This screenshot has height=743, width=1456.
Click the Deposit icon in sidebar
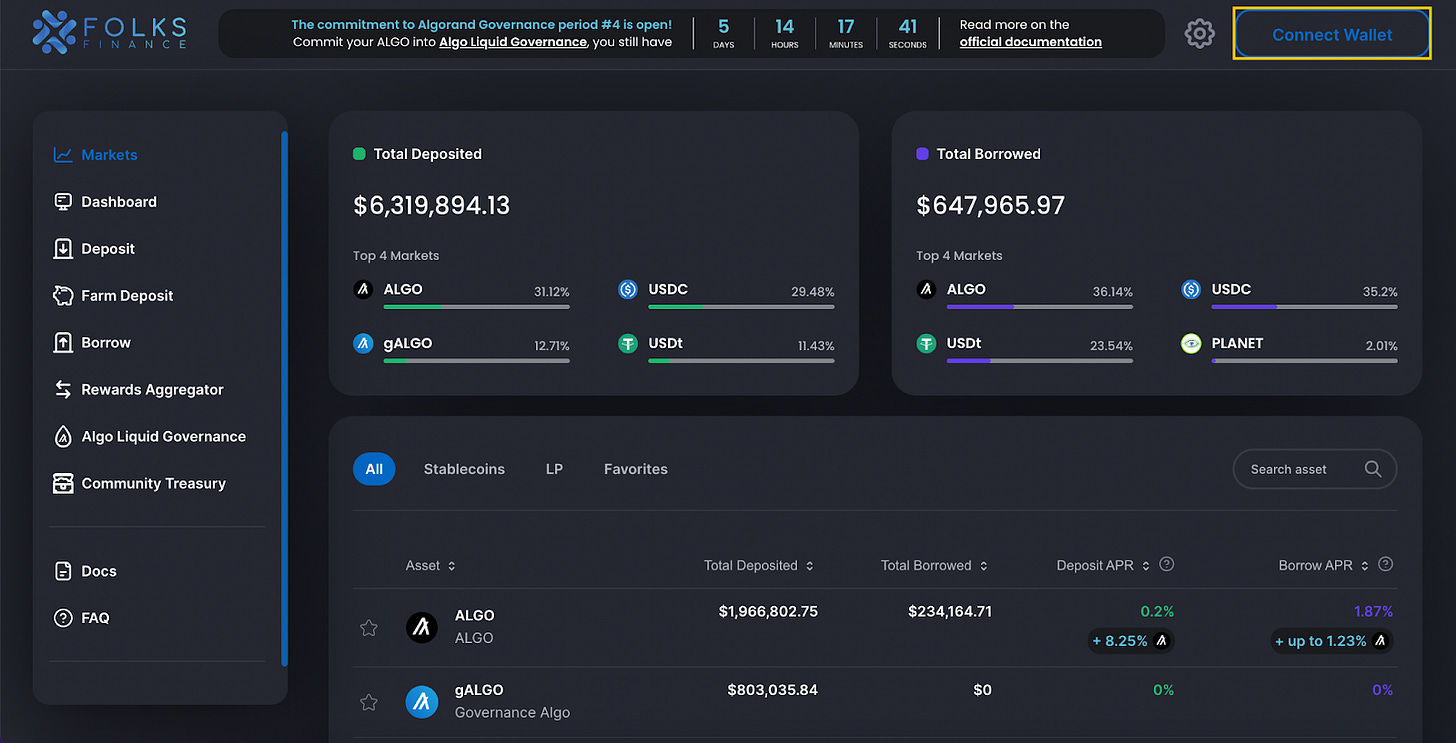coord(63,249)
